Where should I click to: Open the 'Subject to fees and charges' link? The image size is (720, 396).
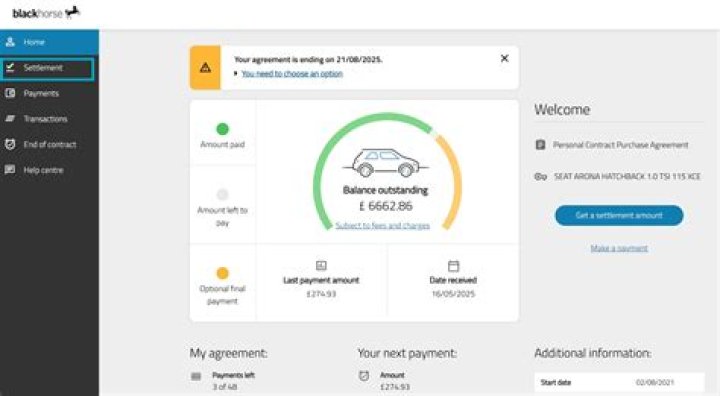click(x=382, y=226)
